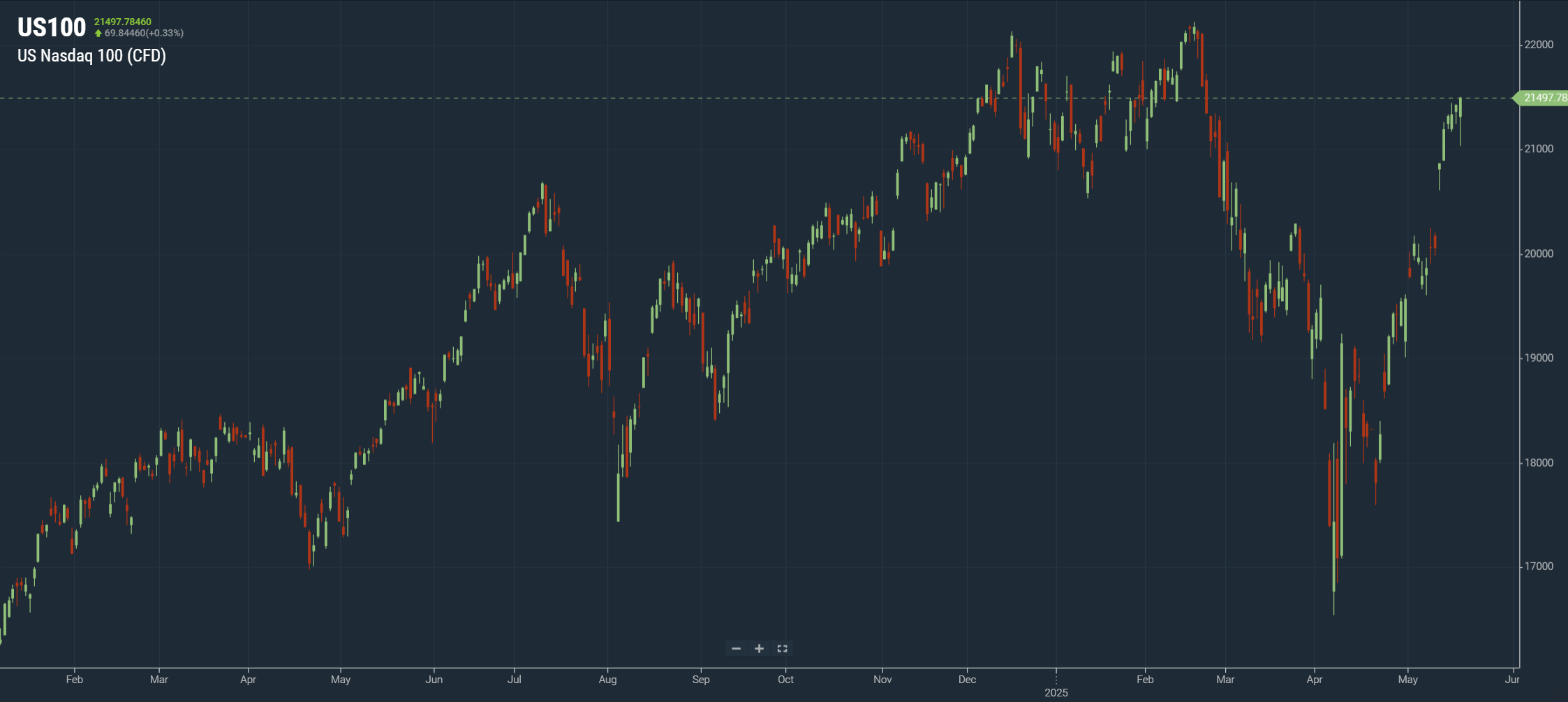Screen dimensions: 1568x702
Task: Click the Nov month axis label
Action: pos(882,680)
